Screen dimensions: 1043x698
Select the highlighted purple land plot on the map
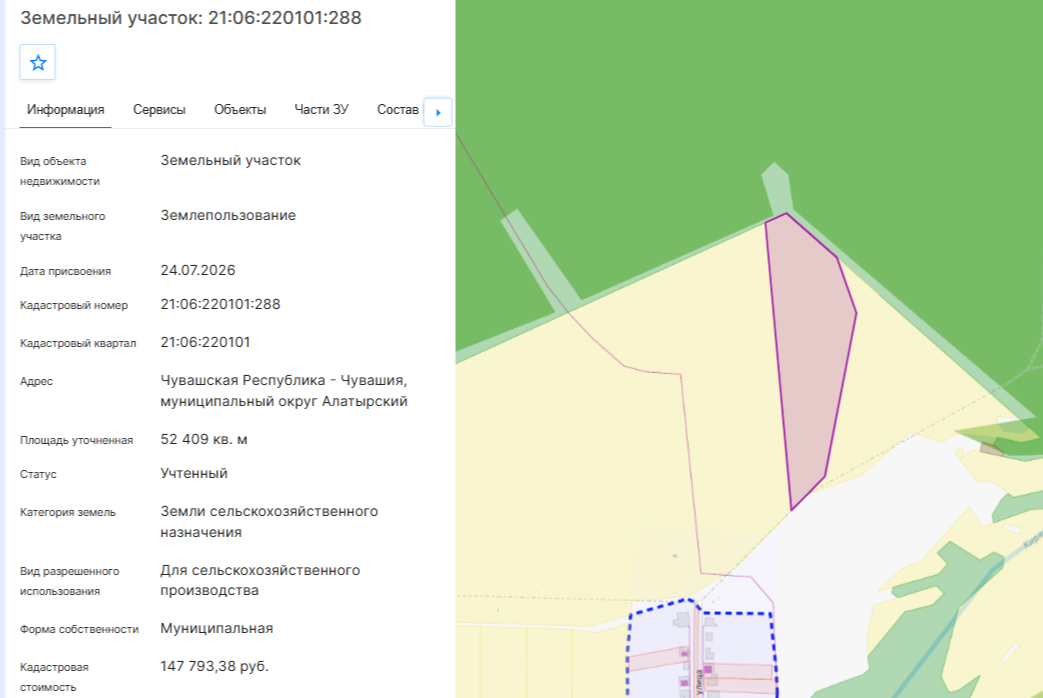coord(810,359)
